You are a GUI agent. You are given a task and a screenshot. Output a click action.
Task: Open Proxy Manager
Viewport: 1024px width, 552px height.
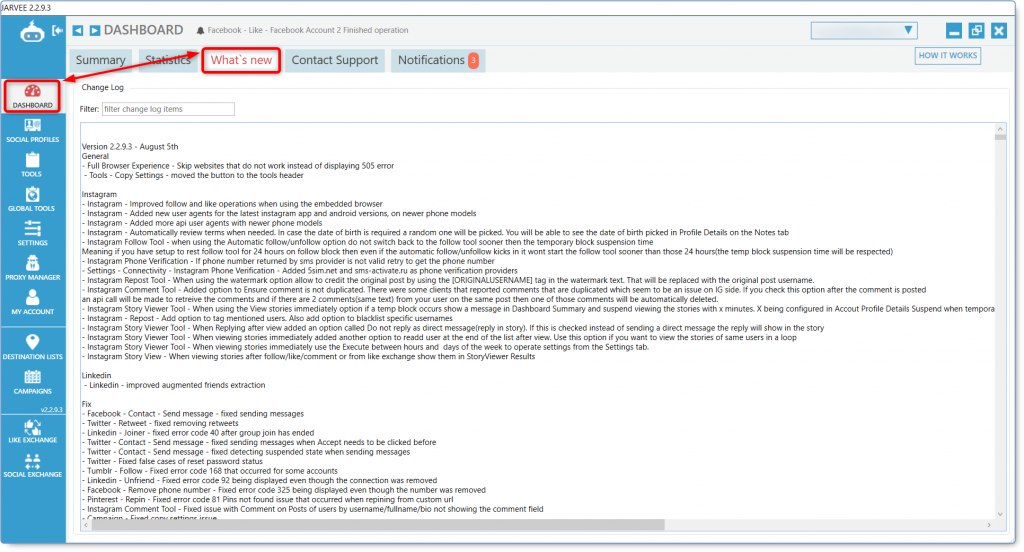coord(32,268)
